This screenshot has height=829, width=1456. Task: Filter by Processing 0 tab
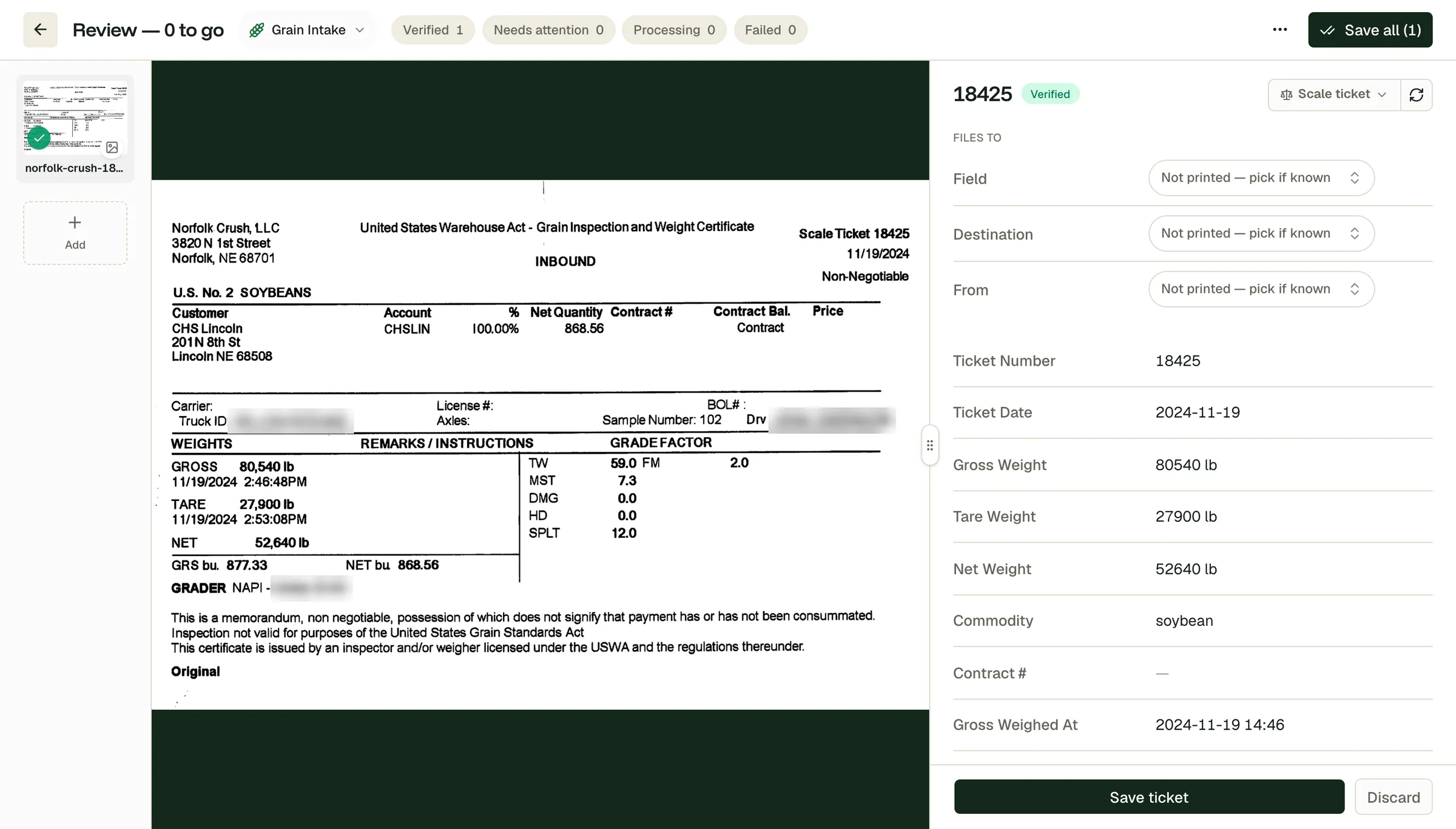[674, 30]
